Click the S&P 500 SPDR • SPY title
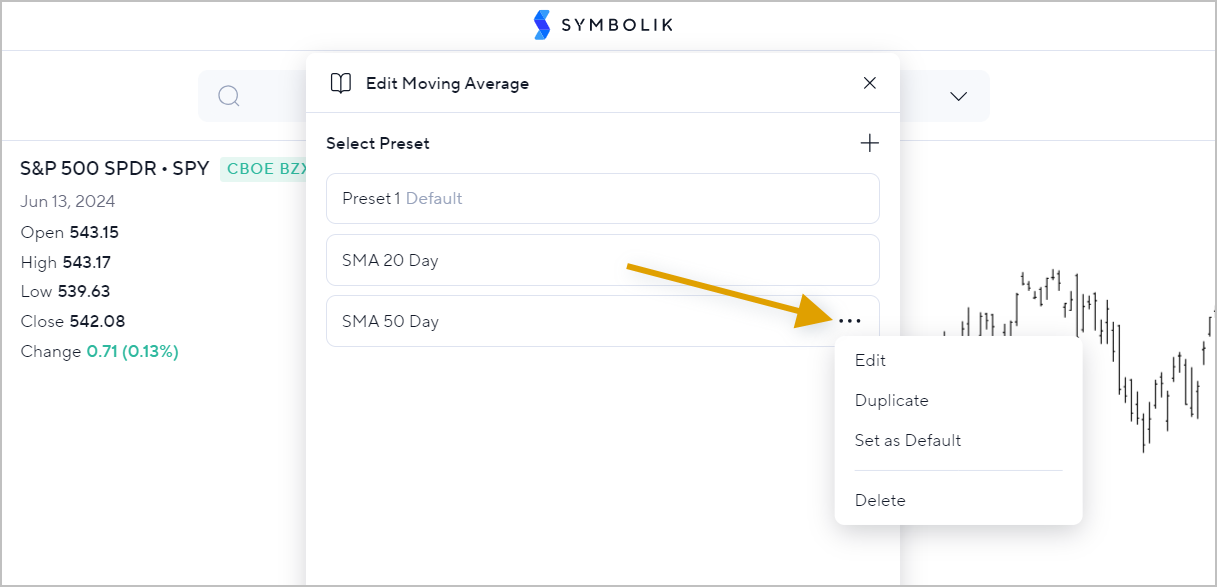 click(114, 168)
